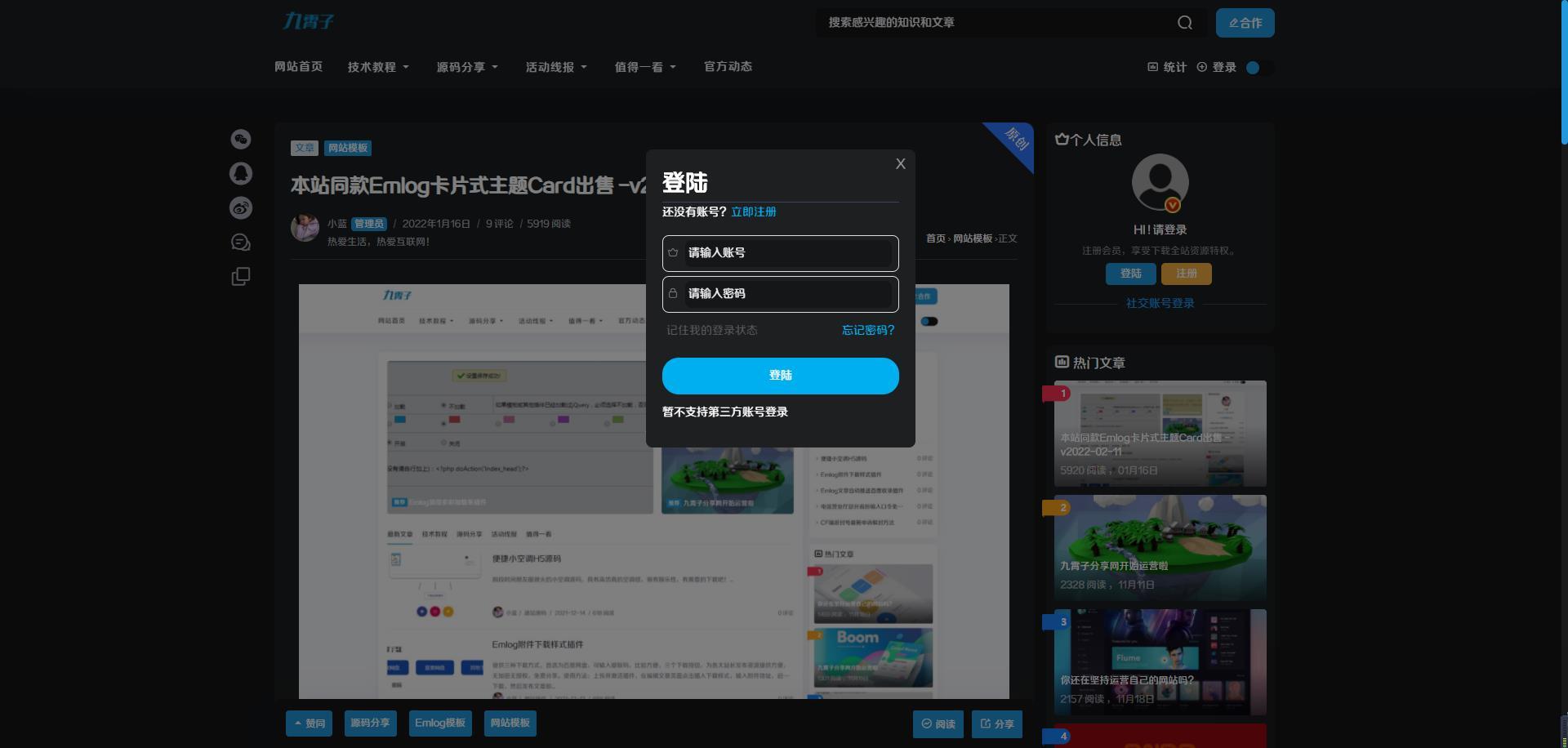This screenshot has width=1568, height=748.
Task: Open hot article 1 Emlog卡片式主题 thumbnail
Action: coord(1160,434)
